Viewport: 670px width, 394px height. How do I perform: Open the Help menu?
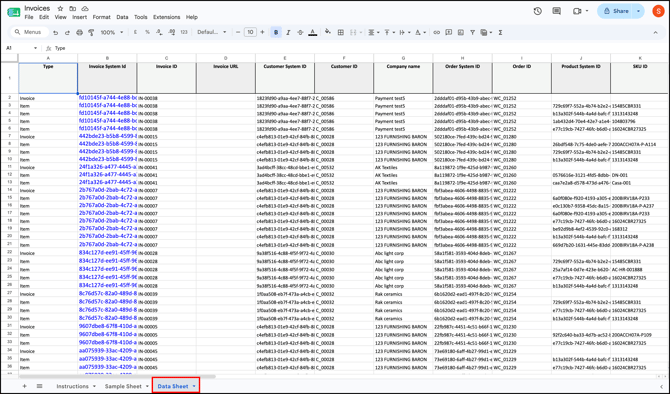[192, 17]
